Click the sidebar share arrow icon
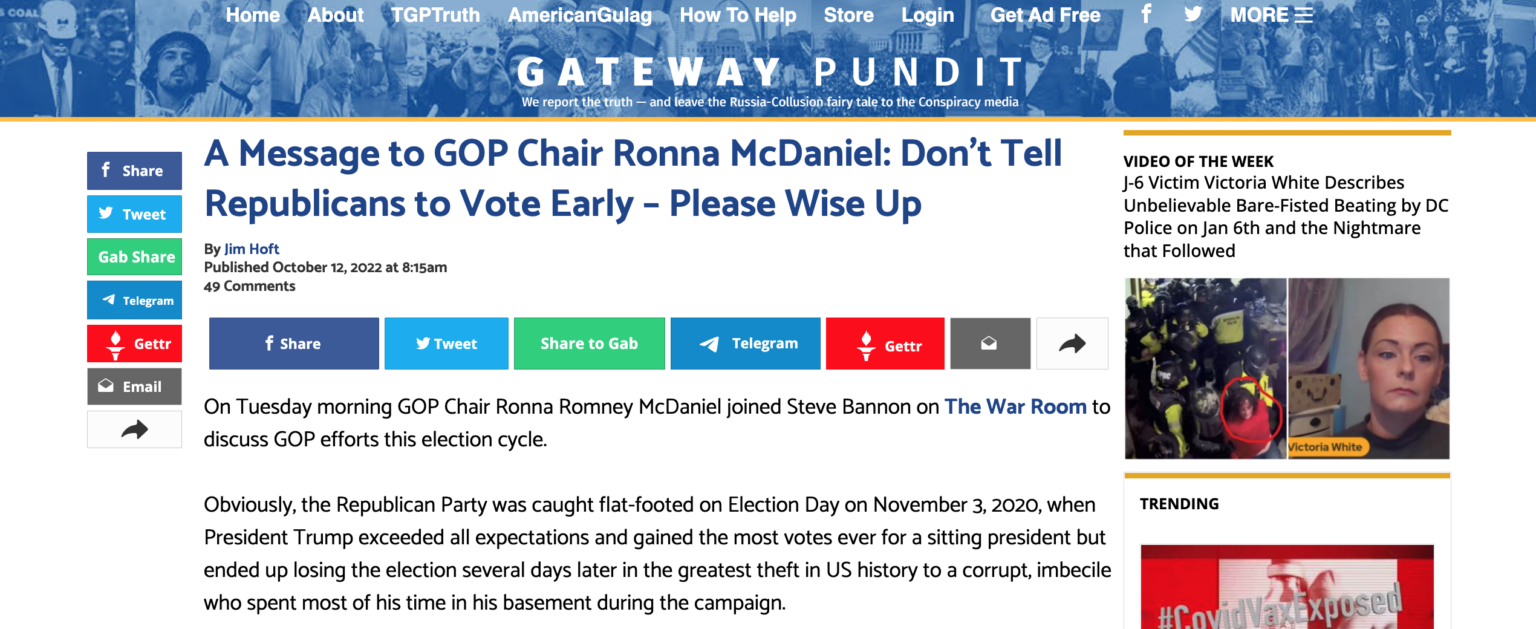The width and height of the screenshot is (1536, 629). pyautogui.click(x=134, y=430)
